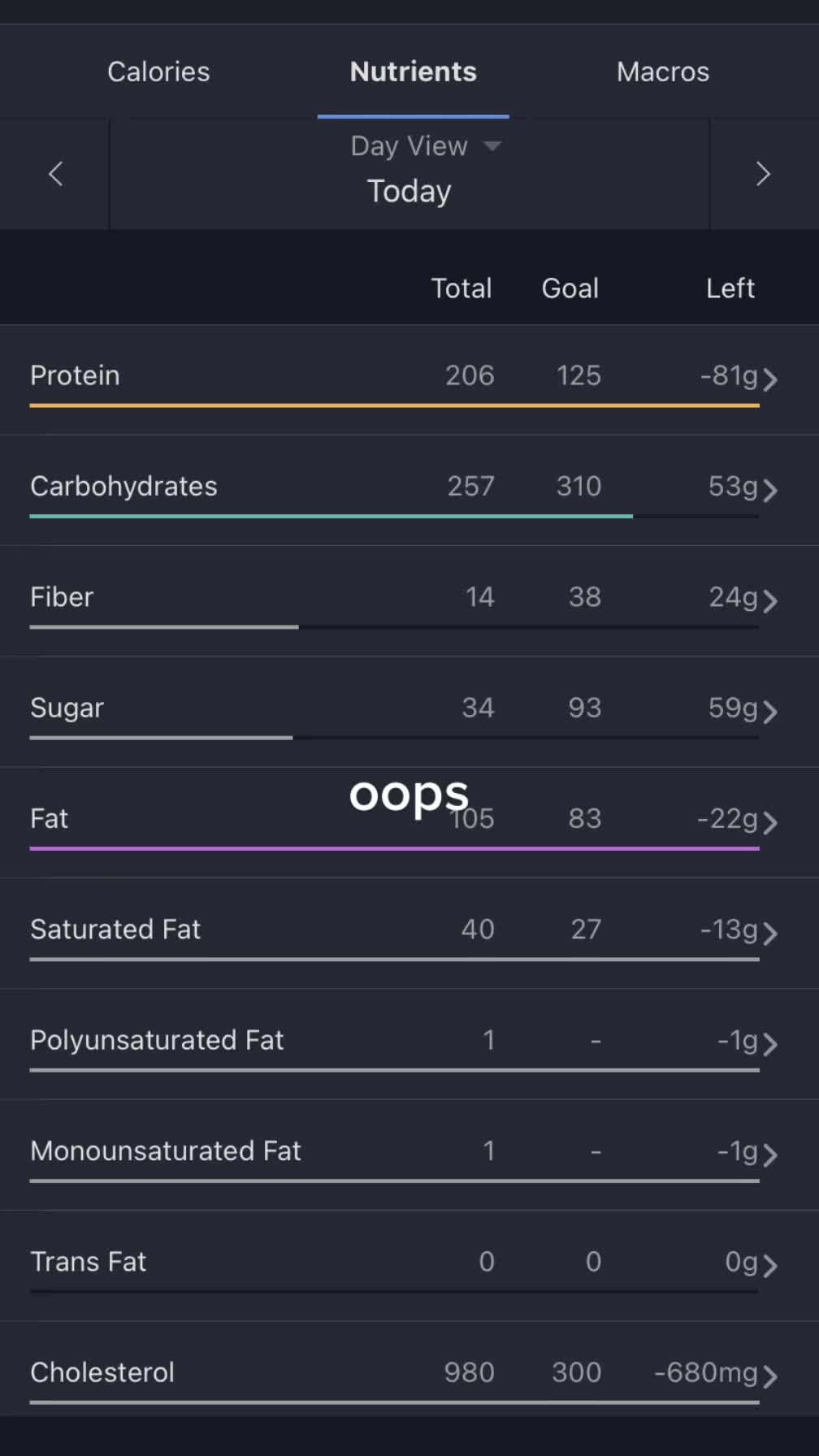Open Saturated Fat details chevron

[x=770, y=934]
